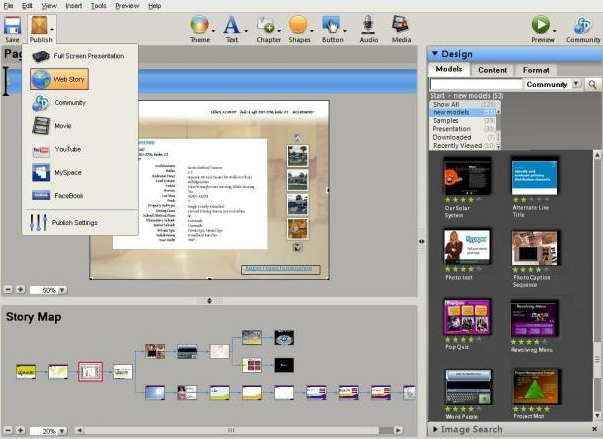603x439 pixels.
Task: Select the Pop Quiz model thumbnail
Action: (467, 317)
